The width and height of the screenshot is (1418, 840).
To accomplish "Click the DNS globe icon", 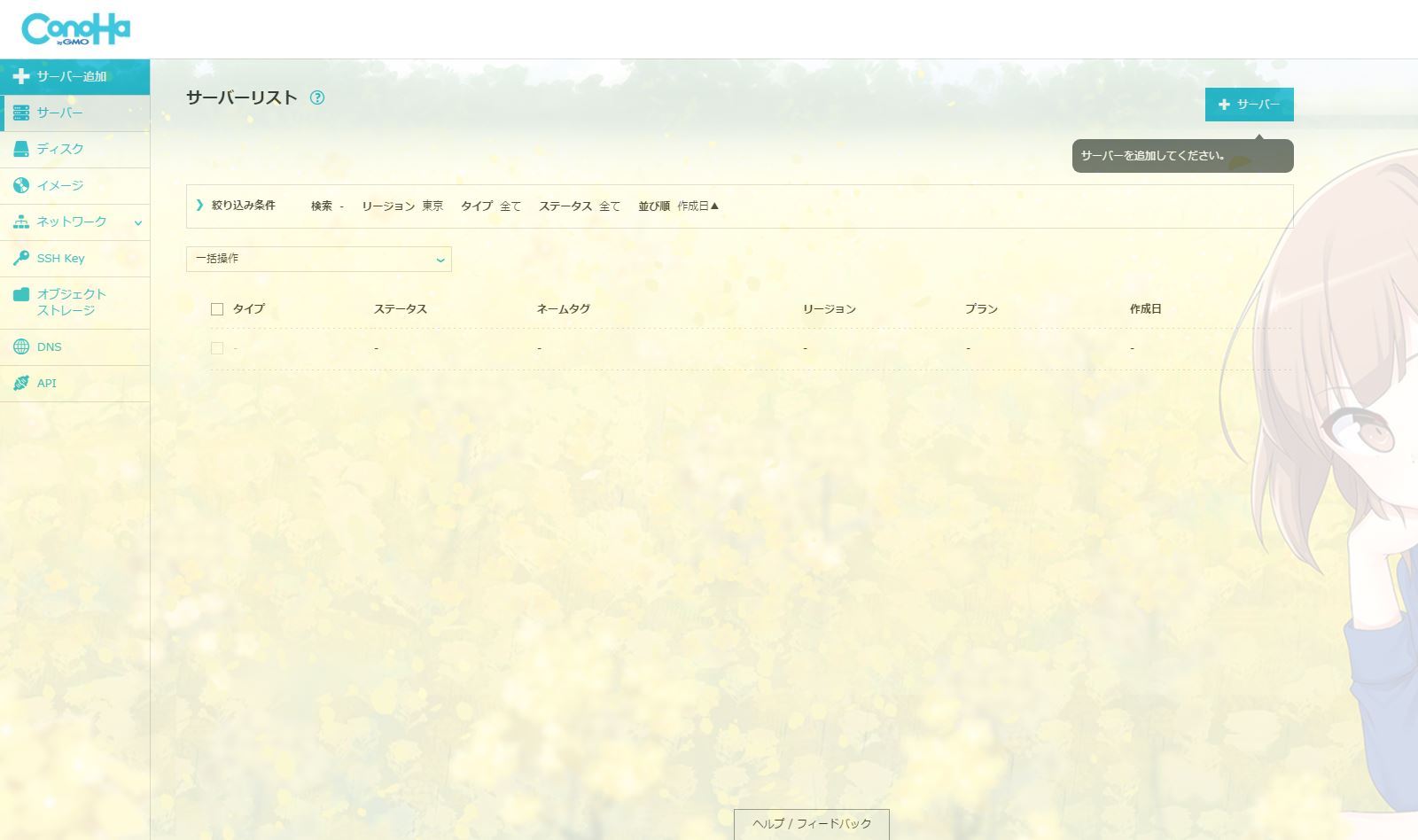I will 21,346.
